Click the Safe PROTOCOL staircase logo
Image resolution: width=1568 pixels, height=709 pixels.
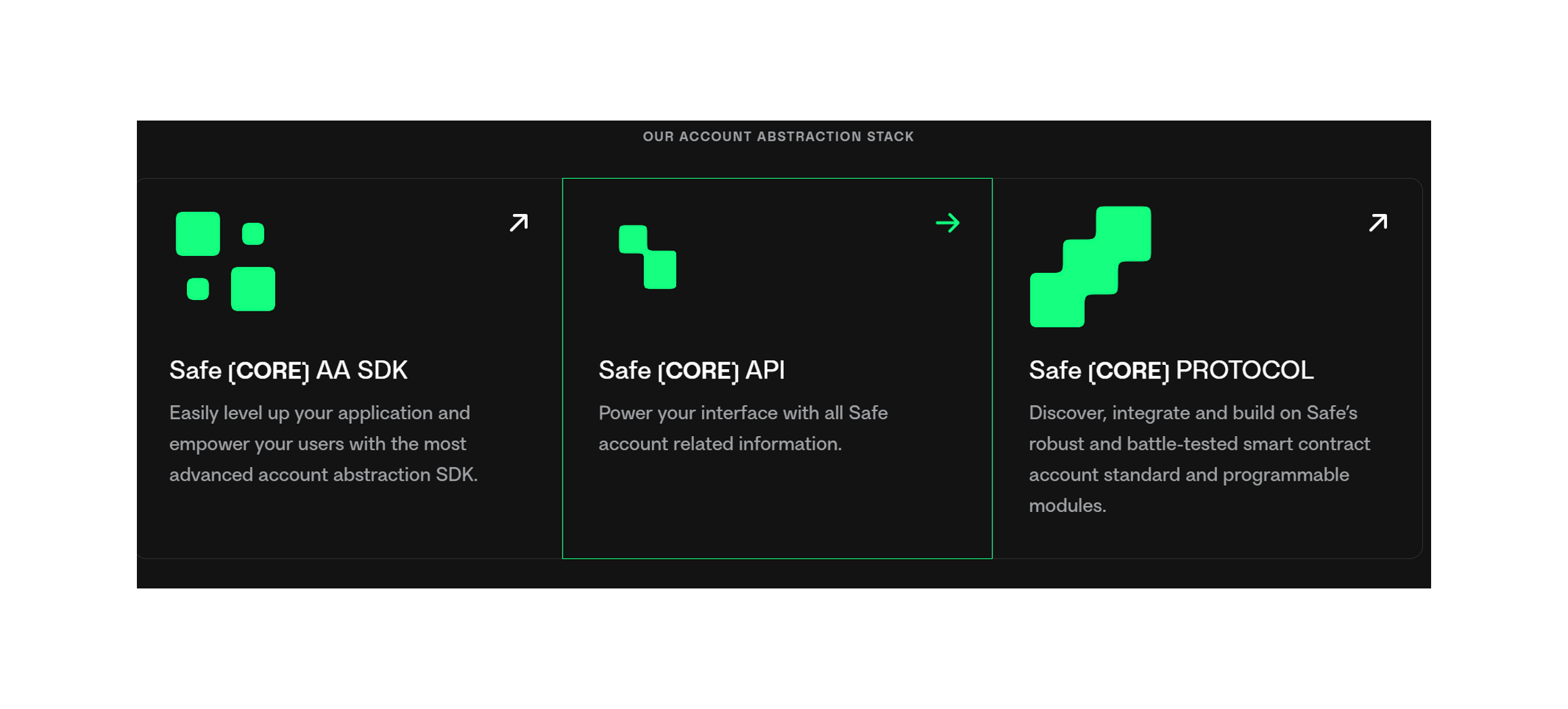coord(1090,267)
